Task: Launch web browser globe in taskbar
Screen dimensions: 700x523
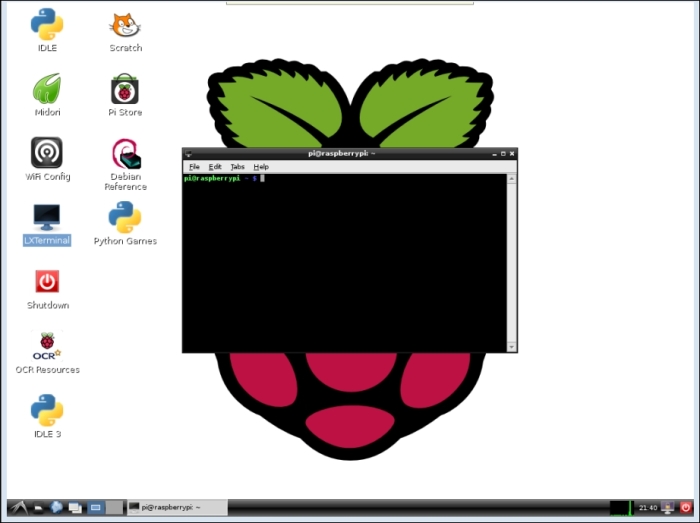Action: tap(56, 507)
